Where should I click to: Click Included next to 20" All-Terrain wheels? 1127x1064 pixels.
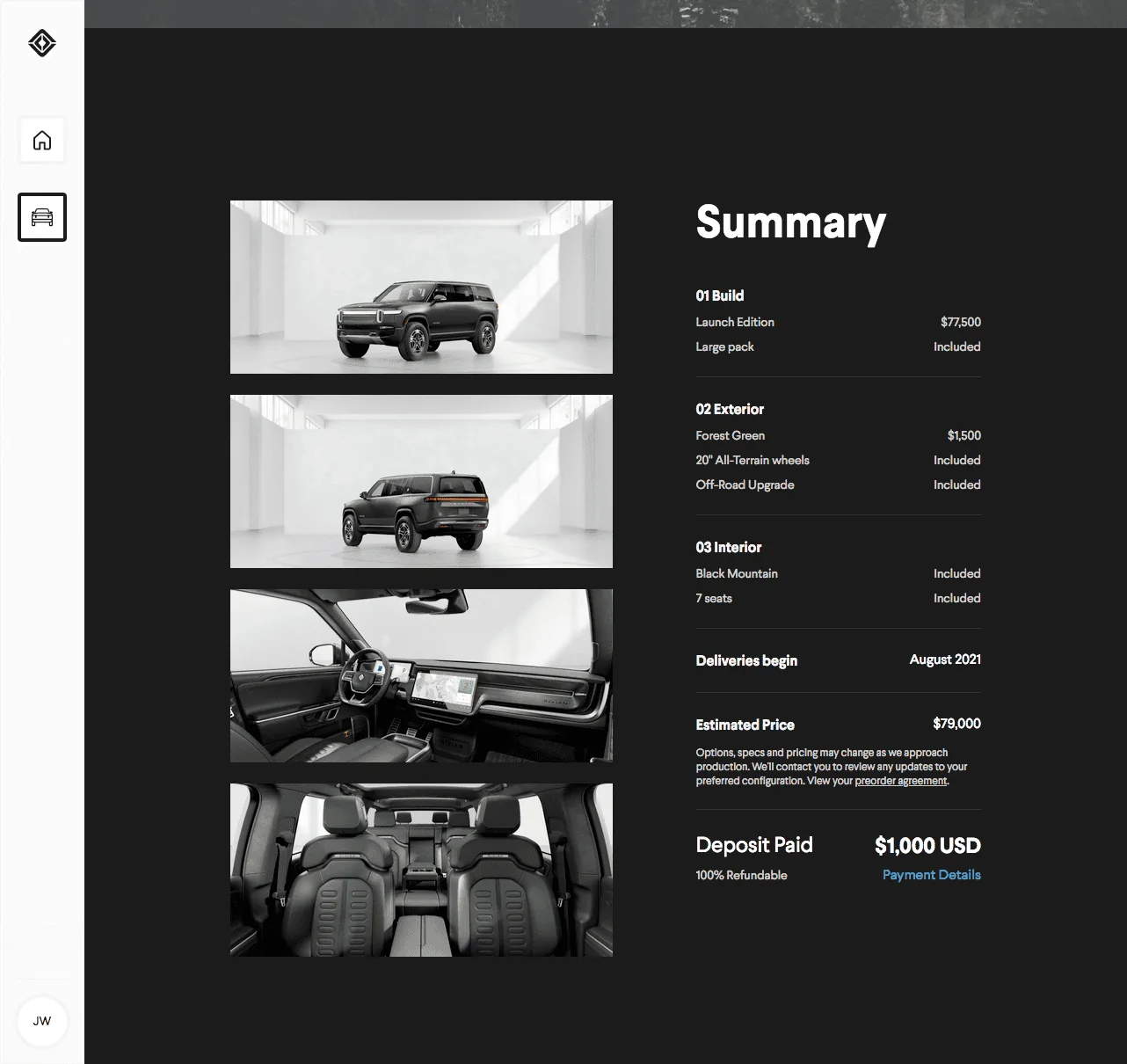click(x=957, y=460)
